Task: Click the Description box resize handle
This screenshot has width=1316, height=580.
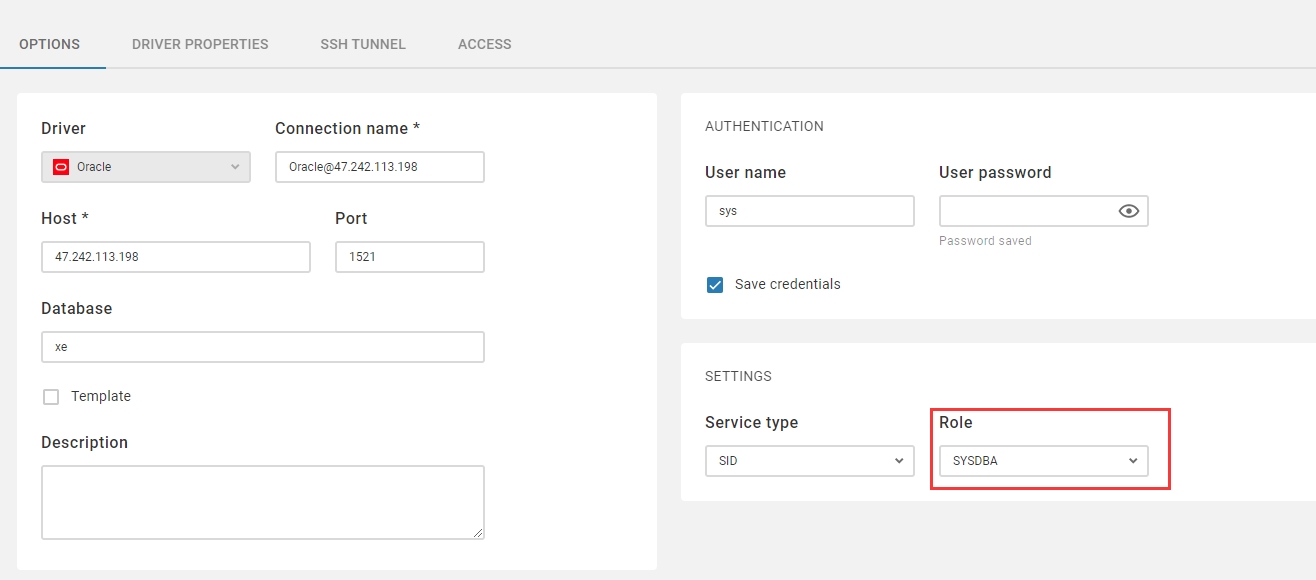Action: pos(478,533)
